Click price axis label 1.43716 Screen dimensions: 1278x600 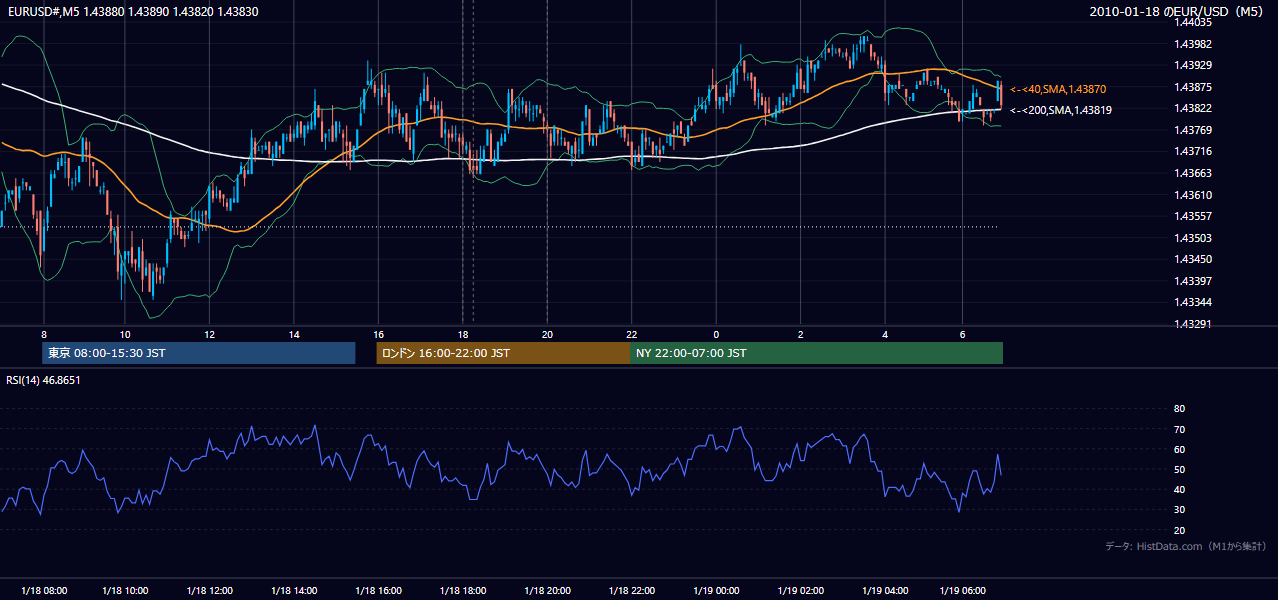[1192, 151]
